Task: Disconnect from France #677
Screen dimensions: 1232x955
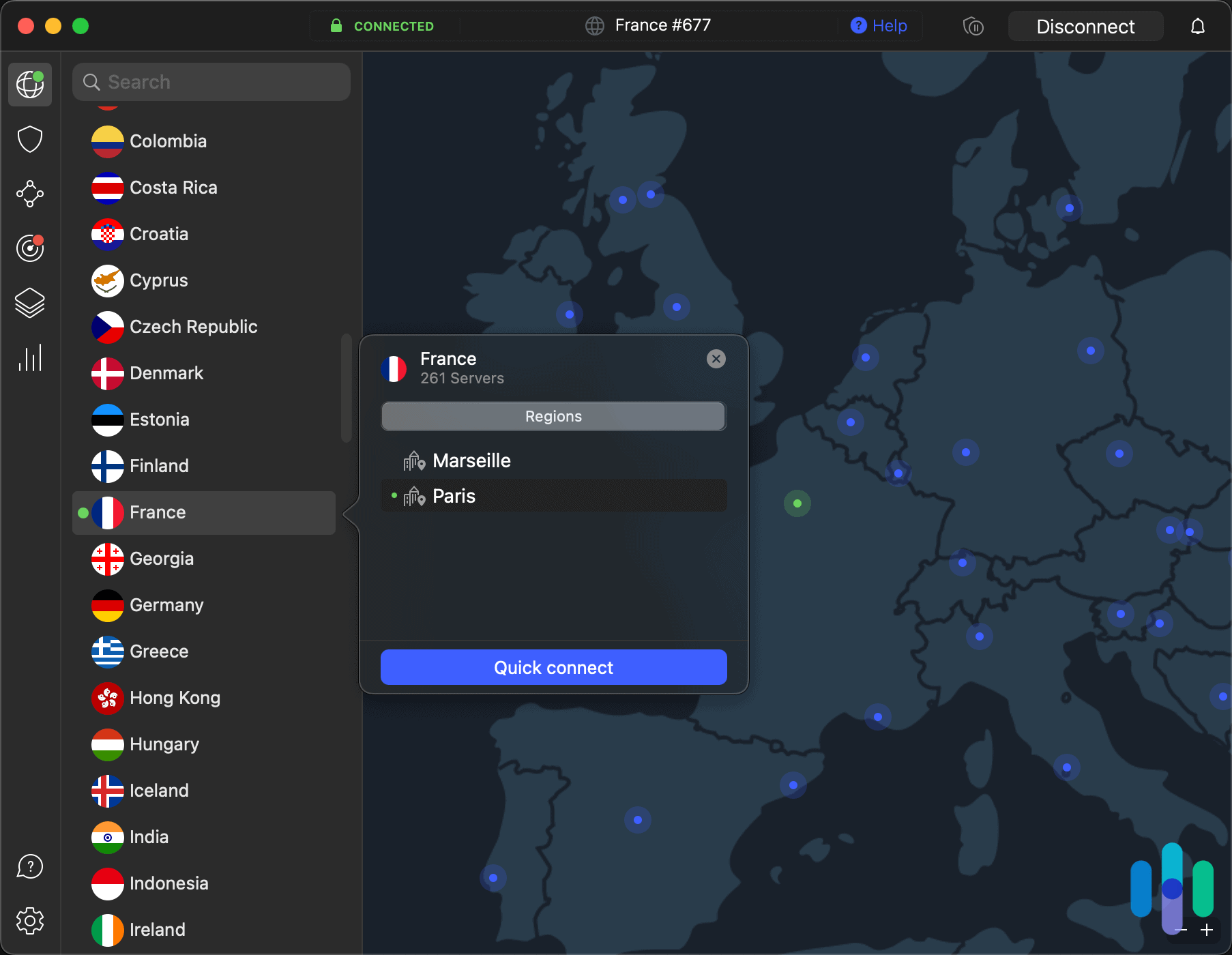Action: [1085, 26]
